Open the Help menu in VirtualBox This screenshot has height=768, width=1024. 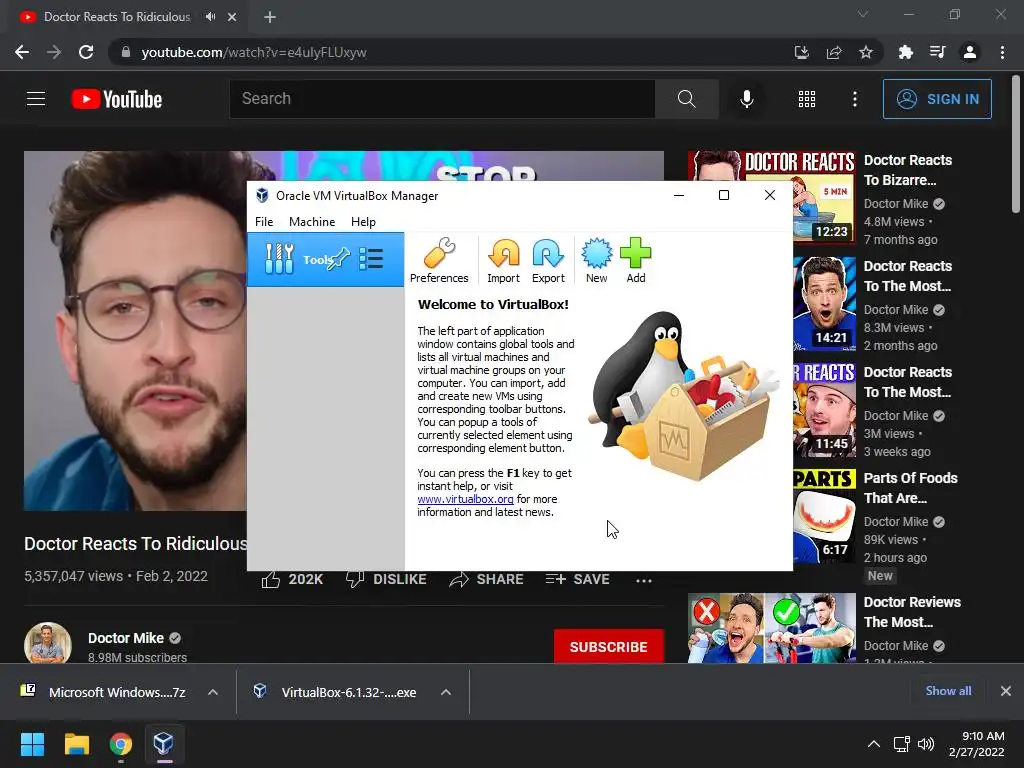(363, 222)
